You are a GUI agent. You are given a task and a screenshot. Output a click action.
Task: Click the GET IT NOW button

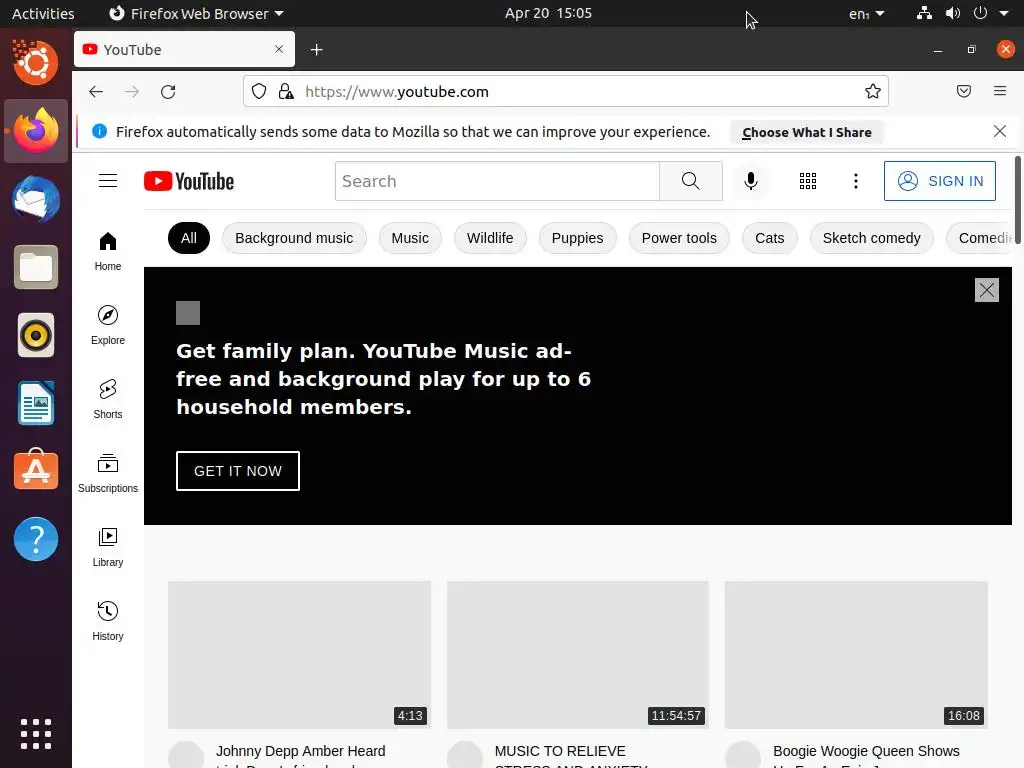point(238,471)
